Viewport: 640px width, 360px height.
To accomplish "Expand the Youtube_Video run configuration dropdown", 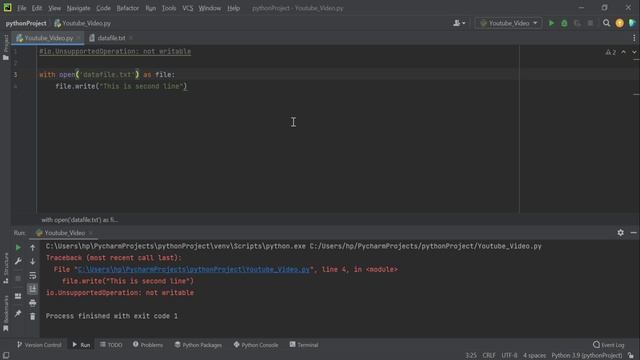I will (x=509, y=23).
